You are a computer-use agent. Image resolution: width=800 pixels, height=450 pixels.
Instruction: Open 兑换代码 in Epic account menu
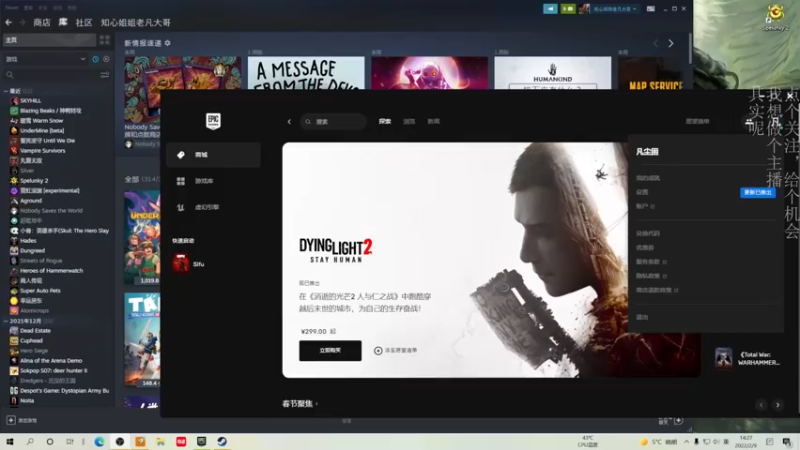click(x=648, y=233)
